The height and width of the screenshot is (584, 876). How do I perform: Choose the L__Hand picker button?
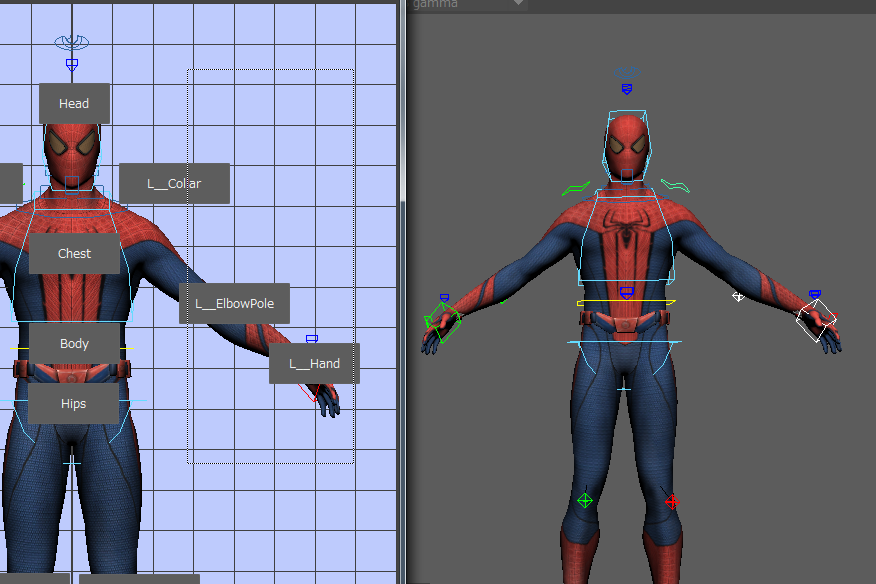pos(314,364)
